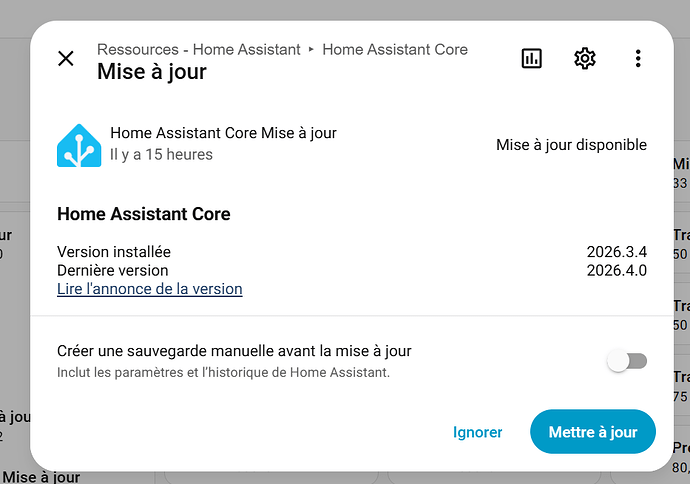Open the history chart icon

pos(532,59)
